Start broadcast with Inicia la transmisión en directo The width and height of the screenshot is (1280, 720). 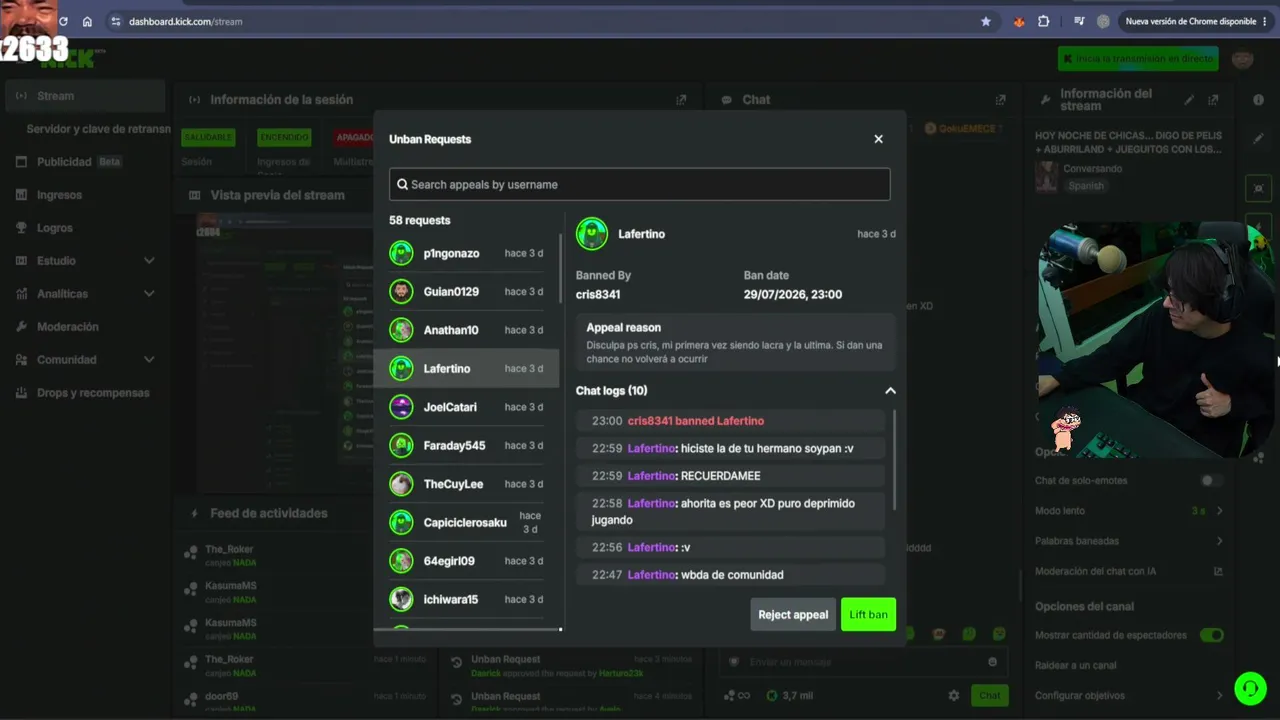point(1138,59)
